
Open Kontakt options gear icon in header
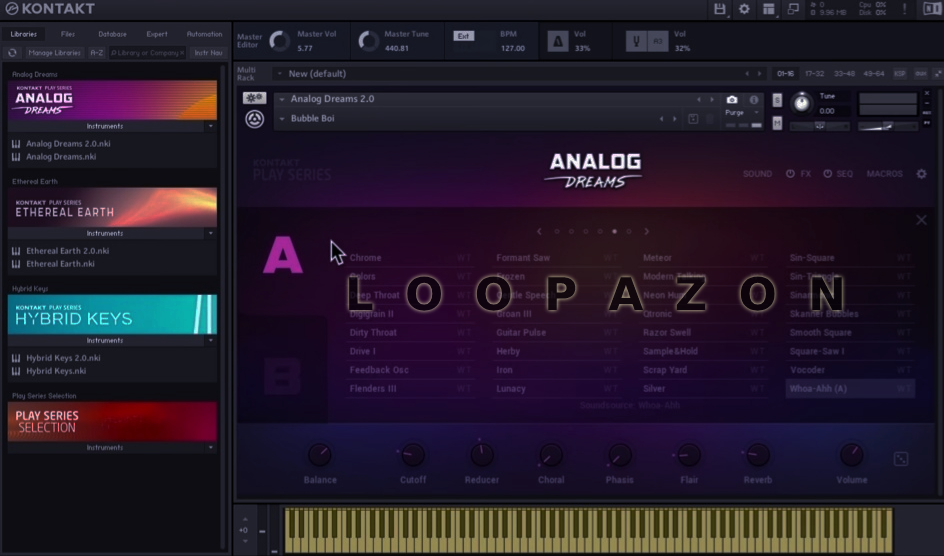[744, 9]
